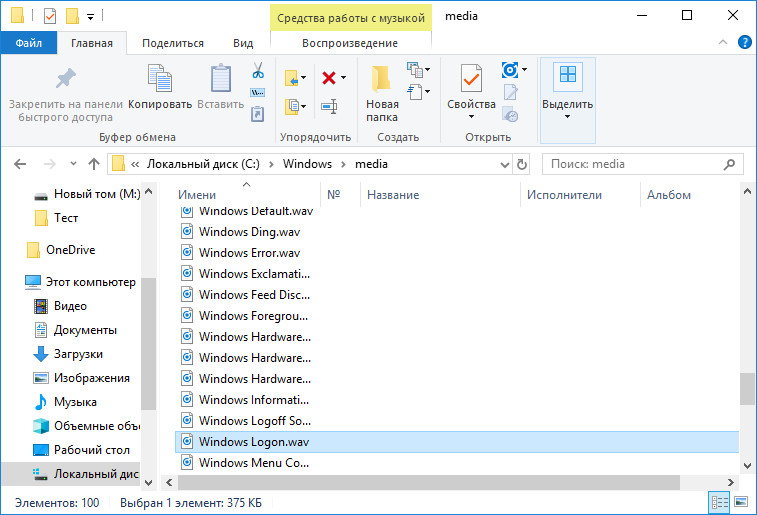Select OneDrive in navigation pane
The height and width of the screenshot is (515, 757).
(x=70, y=250)
